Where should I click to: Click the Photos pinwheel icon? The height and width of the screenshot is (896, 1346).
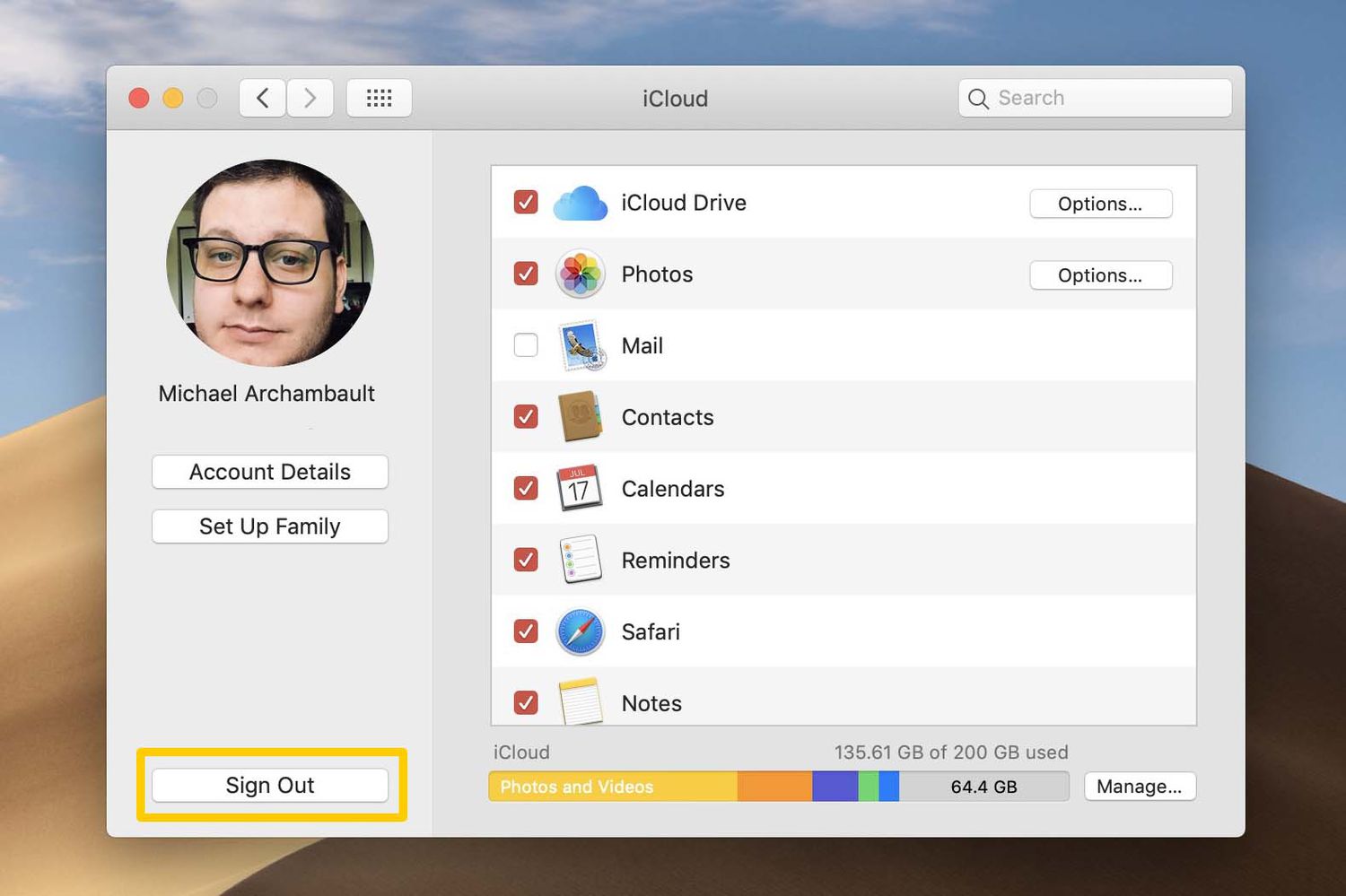[x=580, y=274]
